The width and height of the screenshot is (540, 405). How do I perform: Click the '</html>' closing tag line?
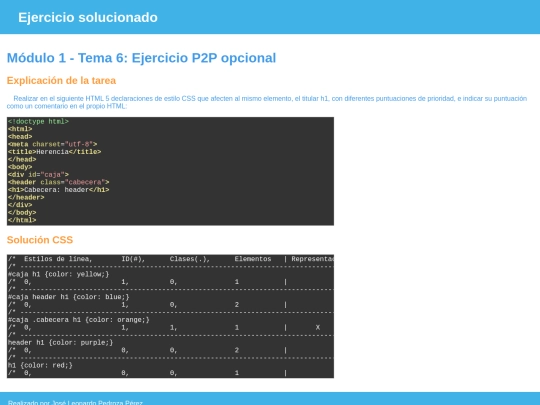click(22, 220)
